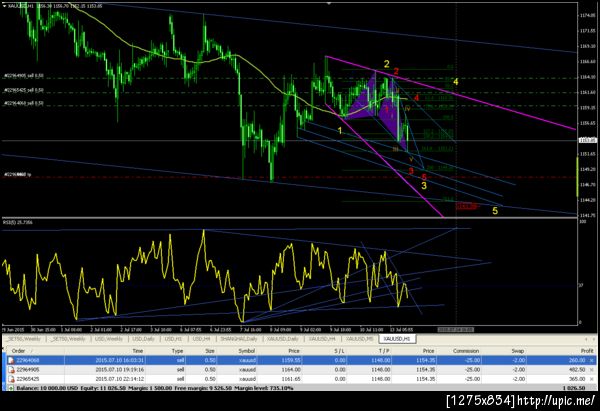Image resolution: width=600 pixels, height=411 pixels.
Task: Click the yellow wave label 5 on chart
Action: coord(495,211)
